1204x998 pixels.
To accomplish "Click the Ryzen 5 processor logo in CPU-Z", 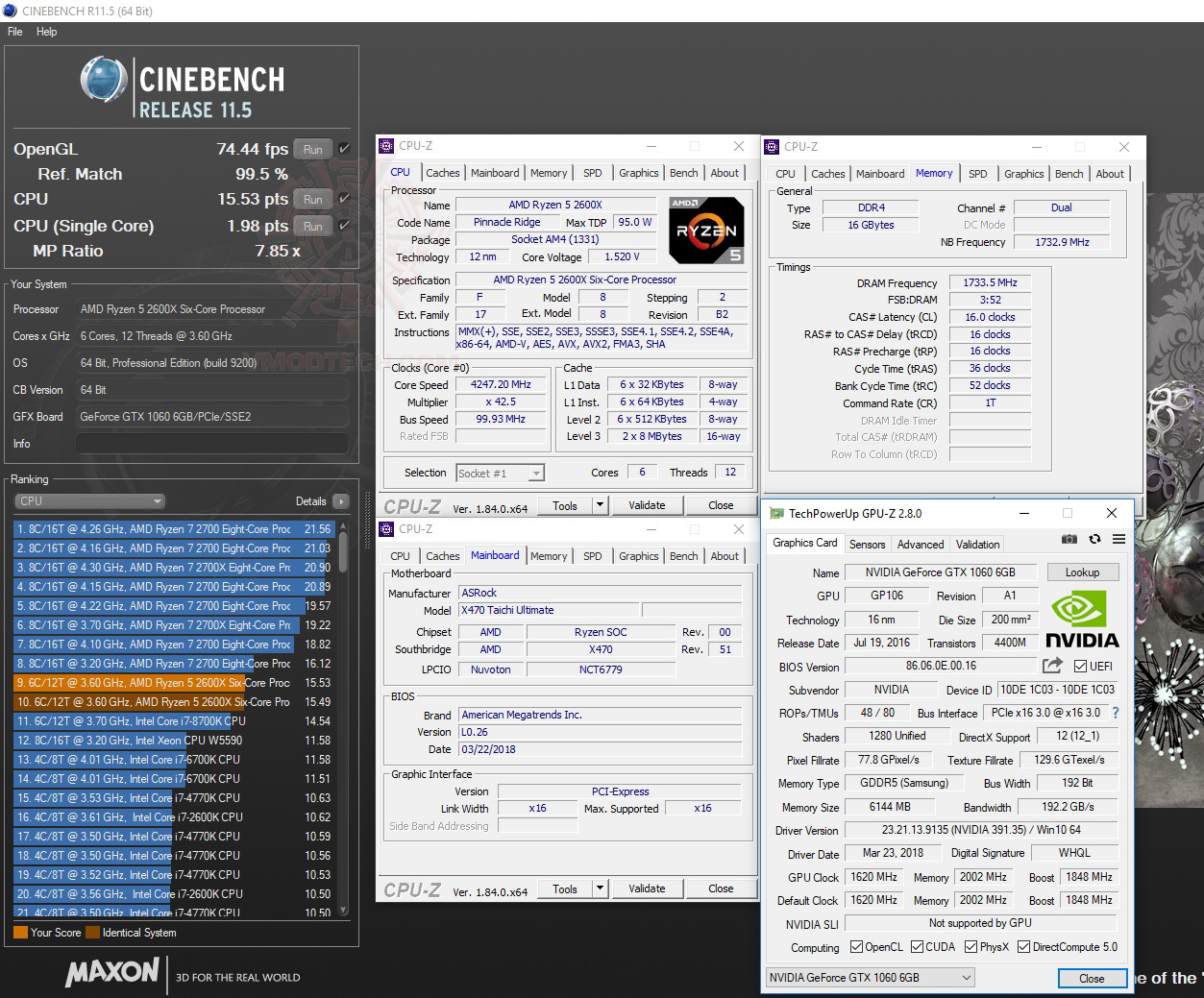I will click(x=707, y=231).
